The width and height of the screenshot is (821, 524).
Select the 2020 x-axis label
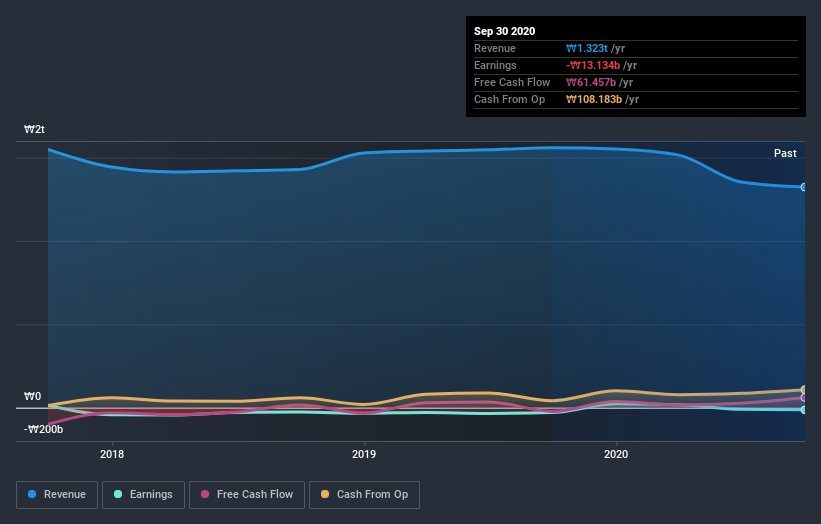point(616,454)
